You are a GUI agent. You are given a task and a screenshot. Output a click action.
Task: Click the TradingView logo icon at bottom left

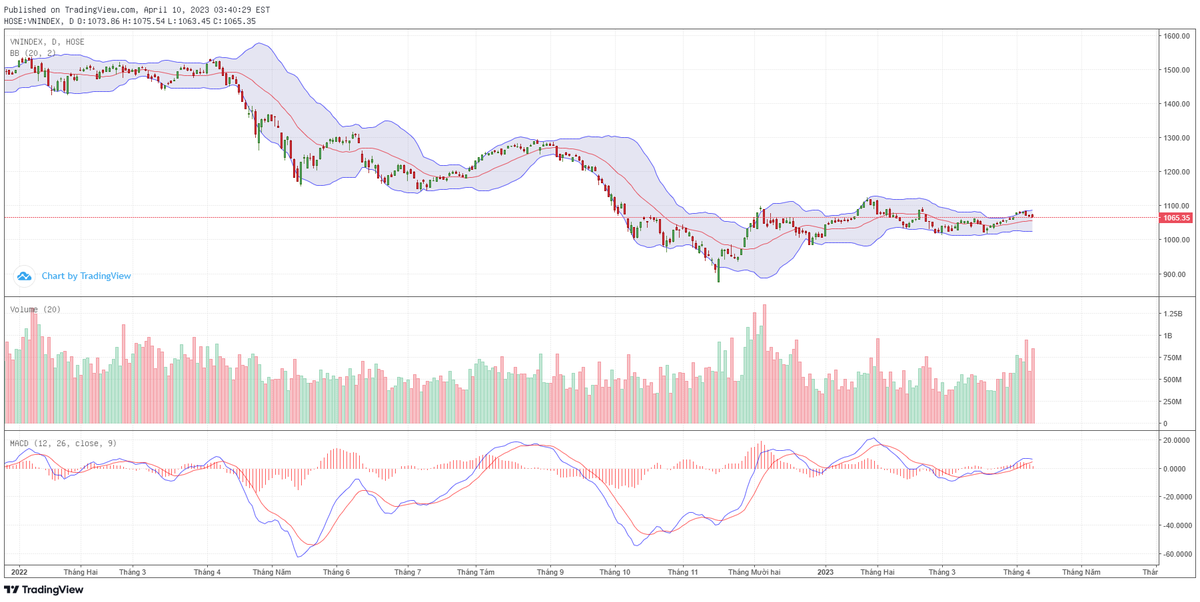click(13, 590)
